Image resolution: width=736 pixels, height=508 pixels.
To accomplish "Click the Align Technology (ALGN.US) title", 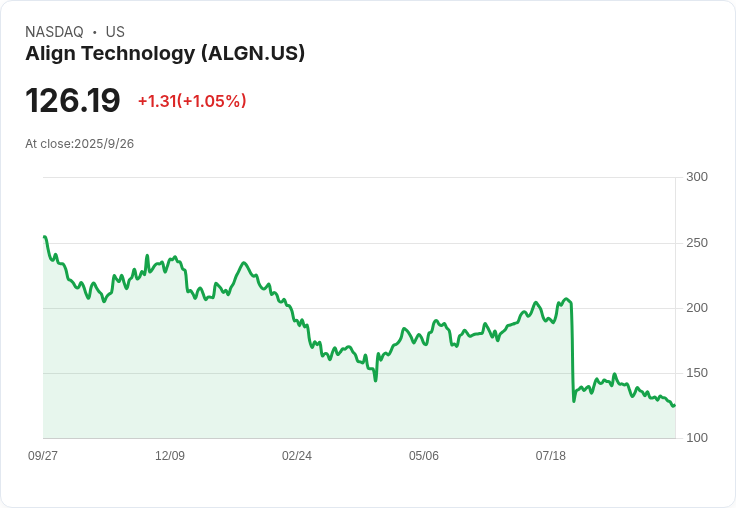I will point(165,54).
